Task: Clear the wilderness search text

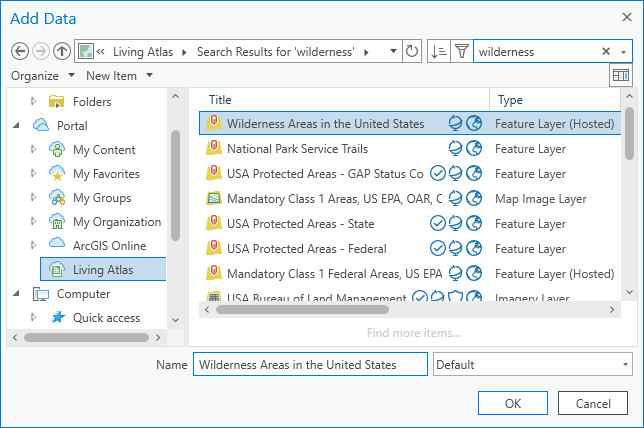Action: tap(606, 51)
